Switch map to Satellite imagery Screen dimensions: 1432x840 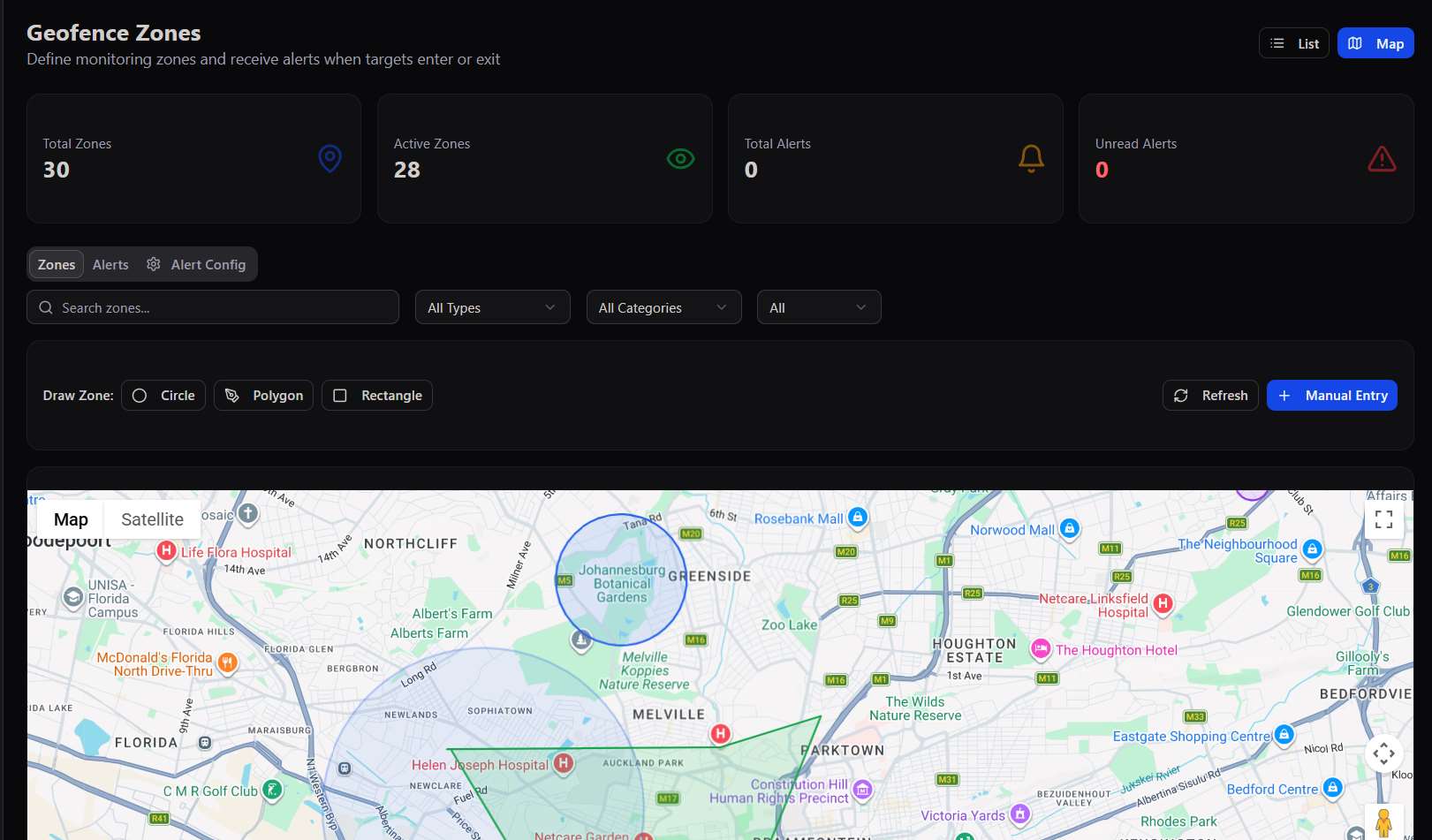(x=152, y=519)
